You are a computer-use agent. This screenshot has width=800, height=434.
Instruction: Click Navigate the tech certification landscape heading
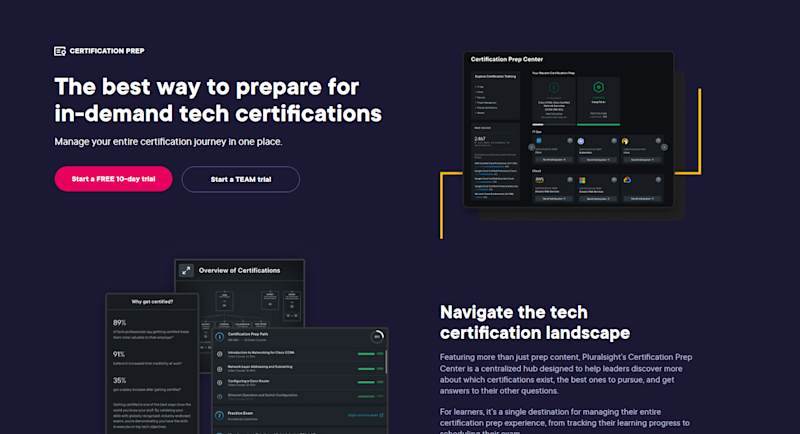click(x=535, y=322)
